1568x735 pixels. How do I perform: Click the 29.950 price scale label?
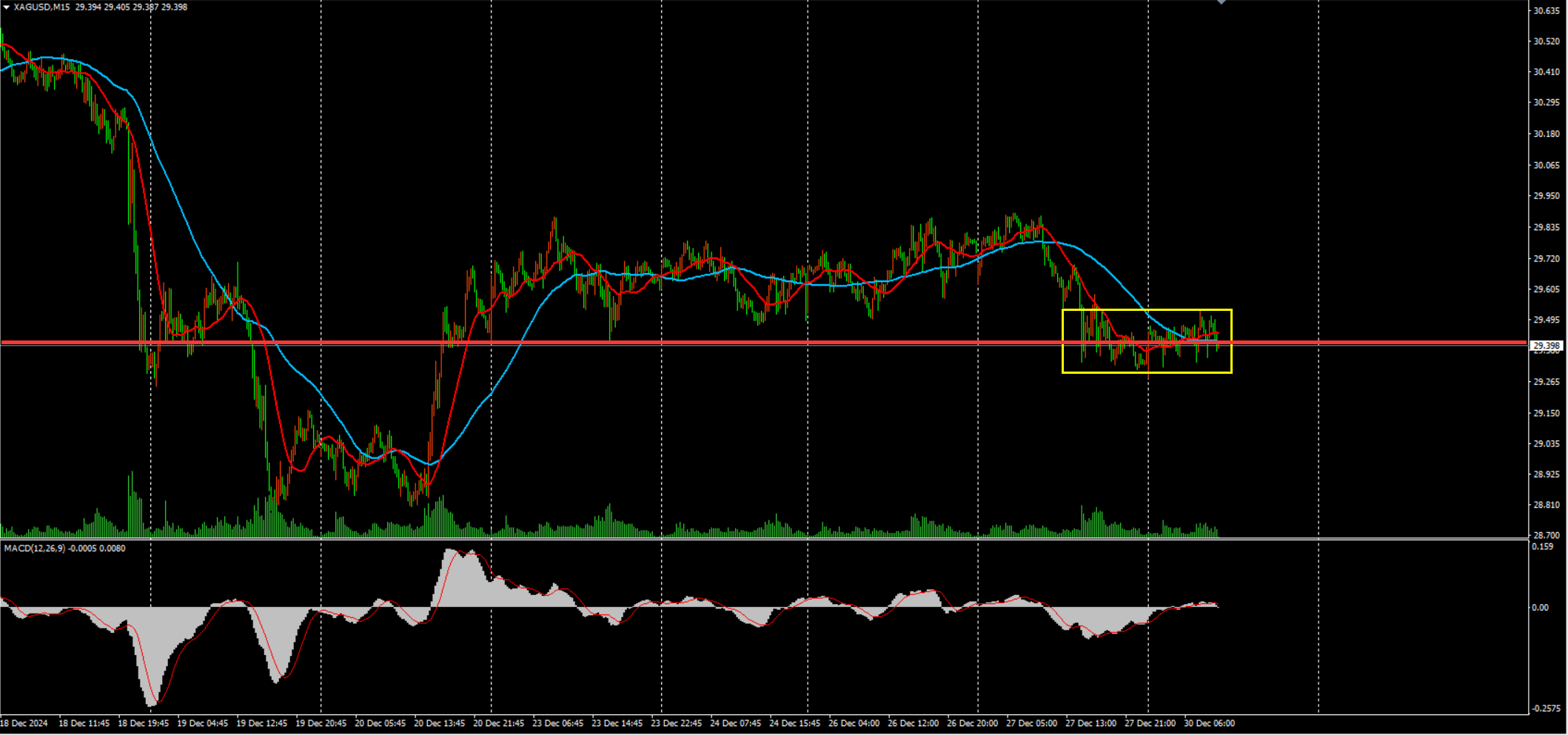pos(1547,197)
